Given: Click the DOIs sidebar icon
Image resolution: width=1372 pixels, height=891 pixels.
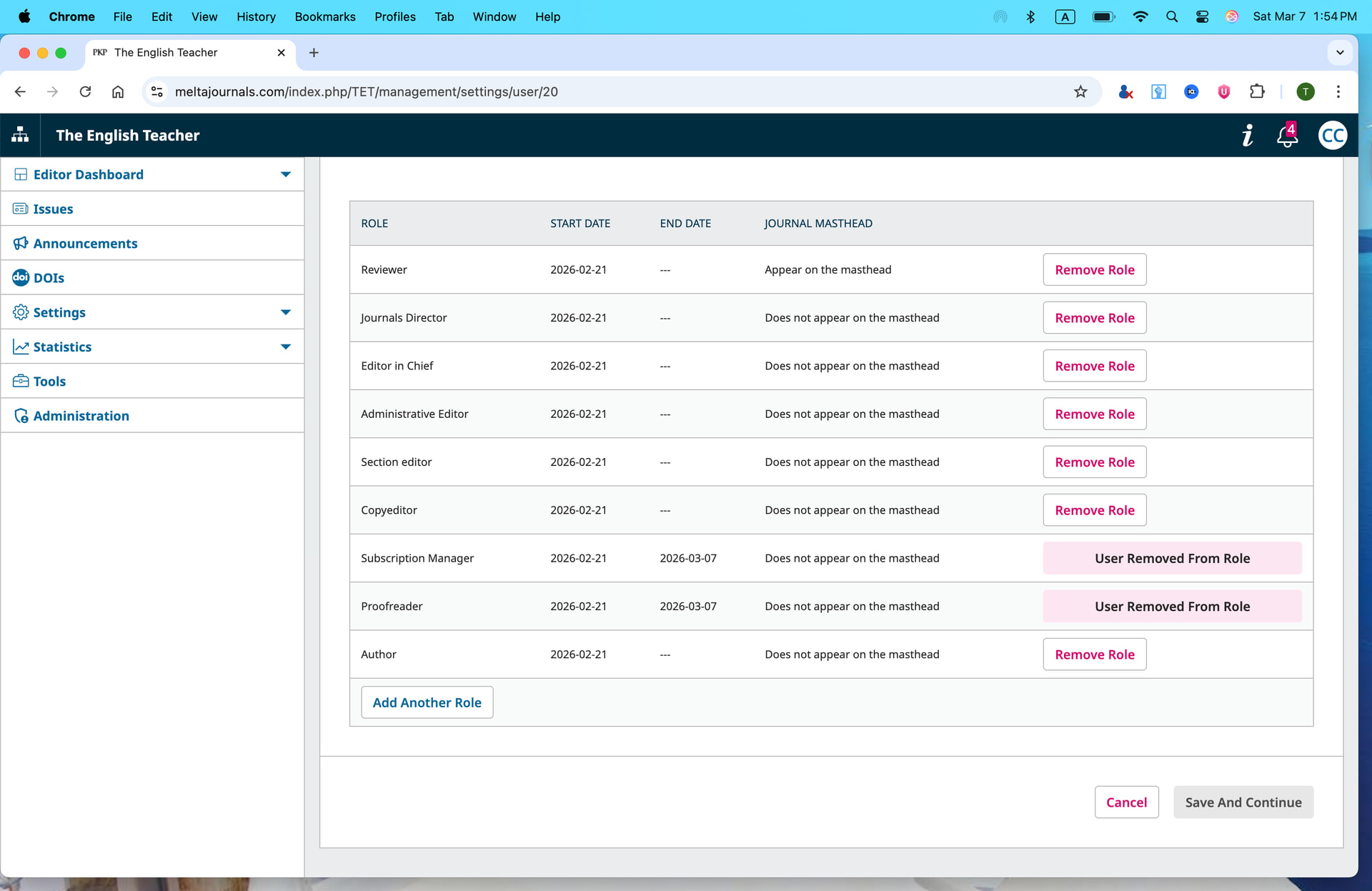Looking at the screenshot, I should pyautogui.click(x=21, y=277).
